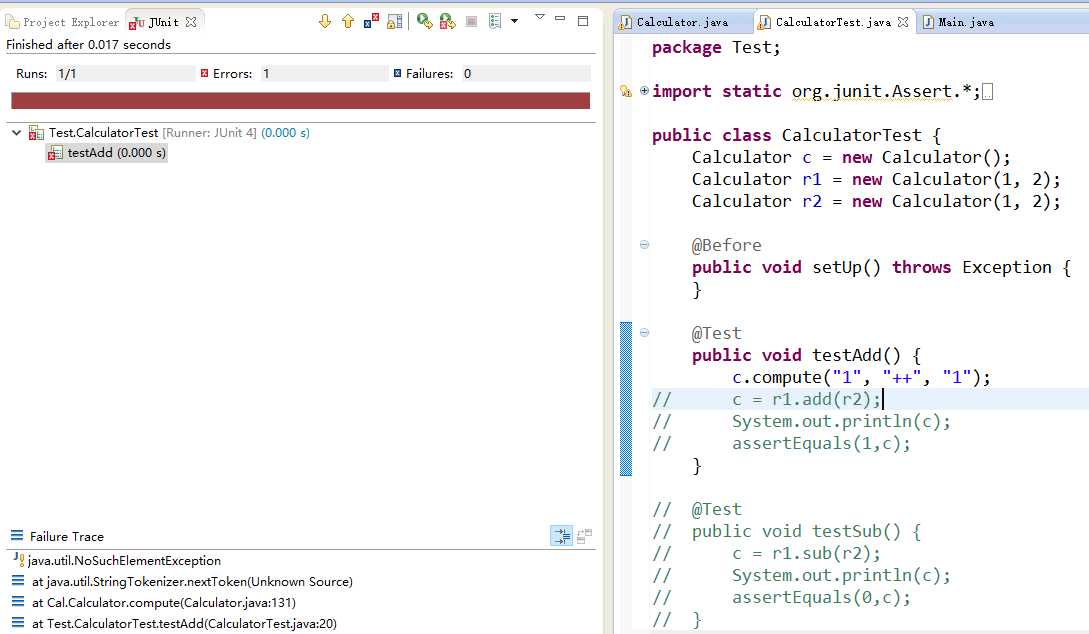Image resolution: width=1089 pixels, height=634 pixels.
Task: Click Failures count field
Action: point(525,74)
